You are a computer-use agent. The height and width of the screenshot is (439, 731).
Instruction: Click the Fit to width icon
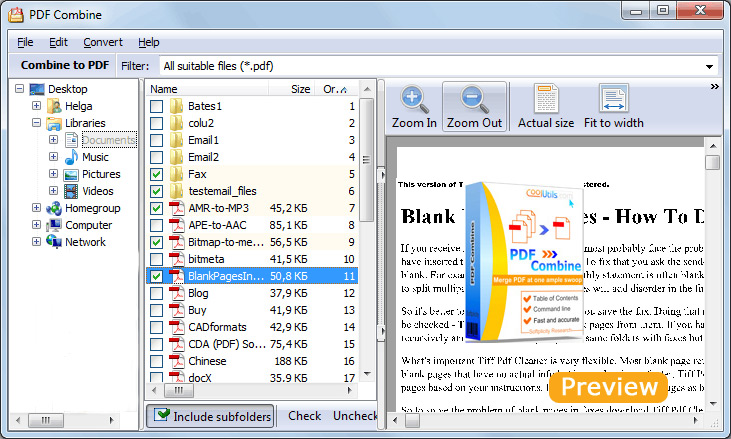pos(614,98)
